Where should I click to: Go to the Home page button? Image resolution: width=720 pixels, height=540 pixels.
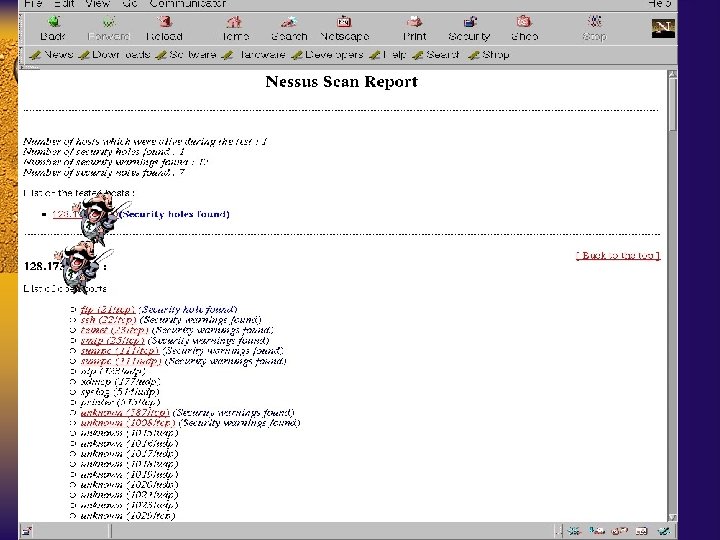click(235, 28)
